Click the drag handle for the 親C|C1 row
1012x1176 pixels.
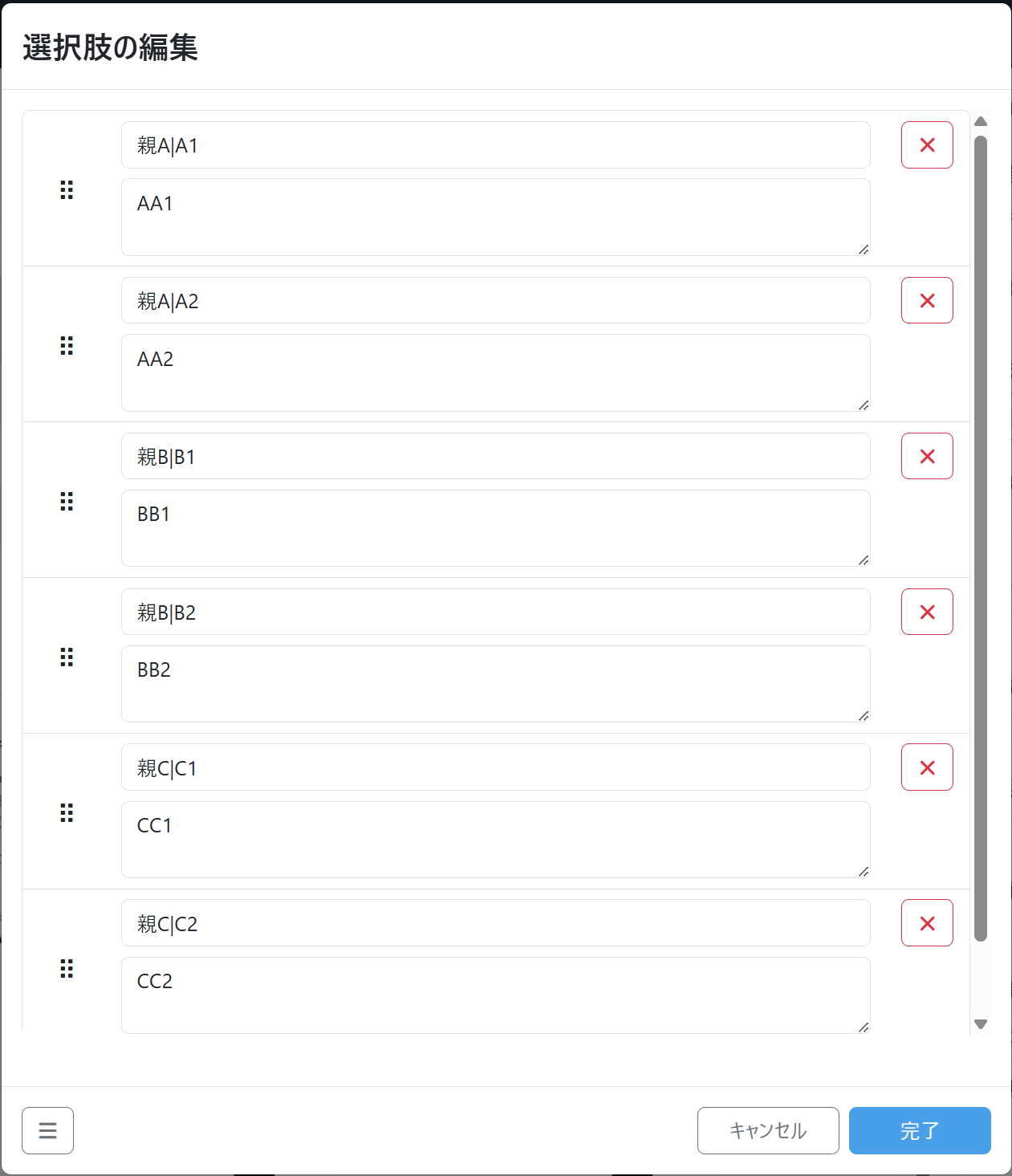[x=67, y=813]
